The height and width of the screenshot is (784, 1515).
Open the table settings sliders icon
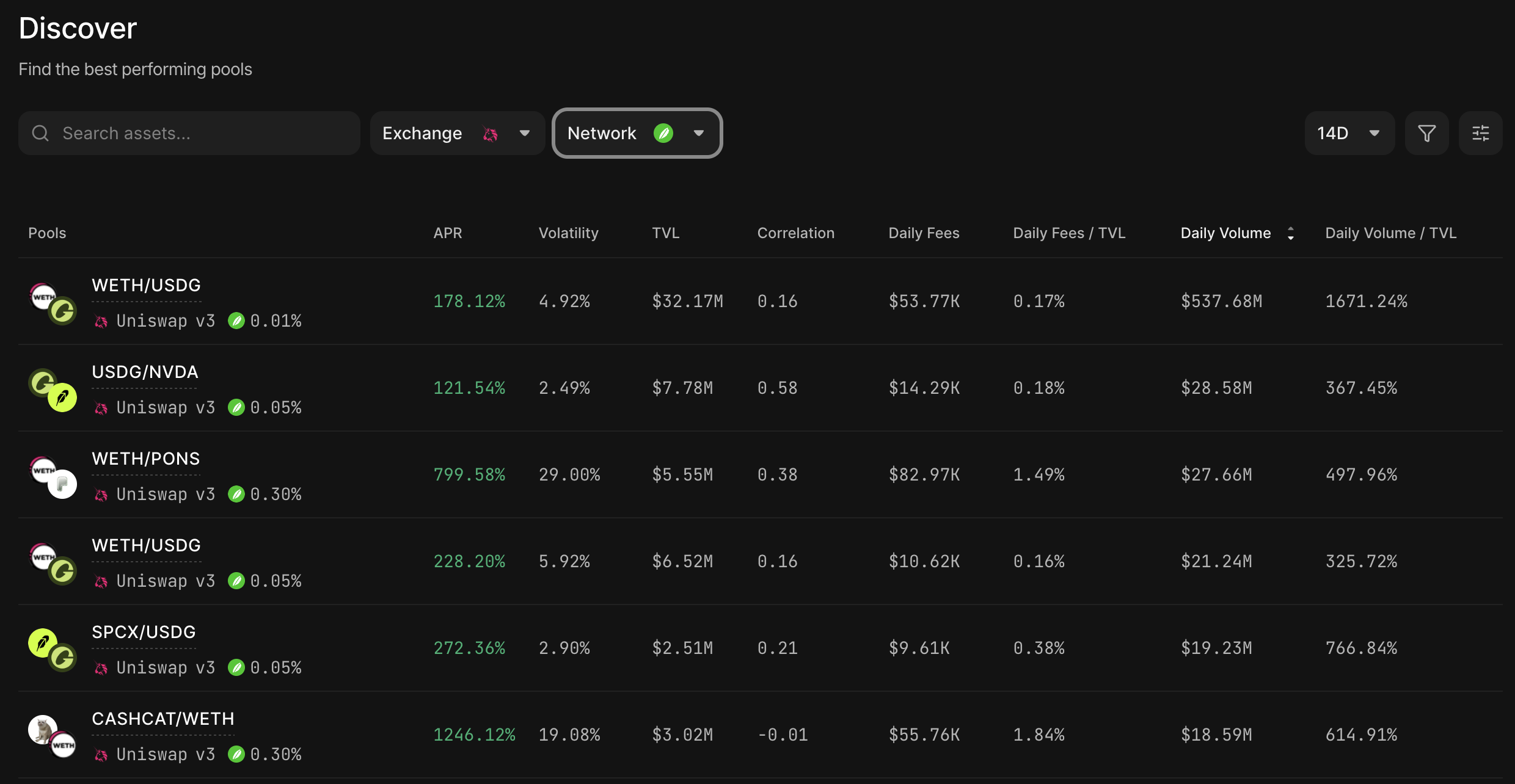[1480, 133]
